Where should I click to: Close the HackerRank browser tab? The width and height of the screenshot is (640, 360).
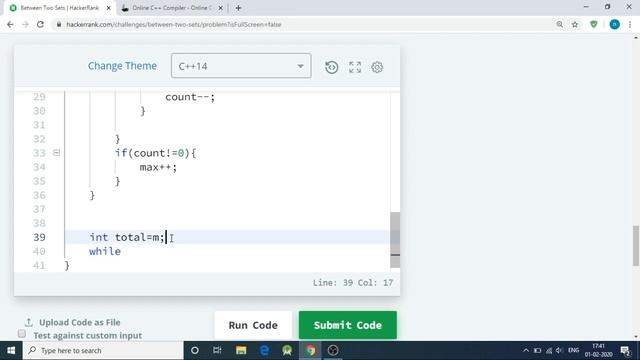coord(109,8)
